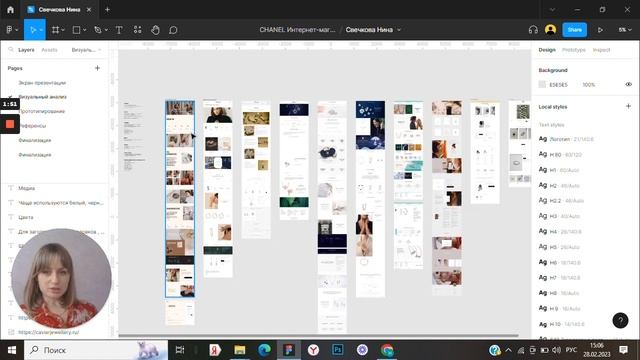Toggle background visibility eye icon

tap(628, 84)
